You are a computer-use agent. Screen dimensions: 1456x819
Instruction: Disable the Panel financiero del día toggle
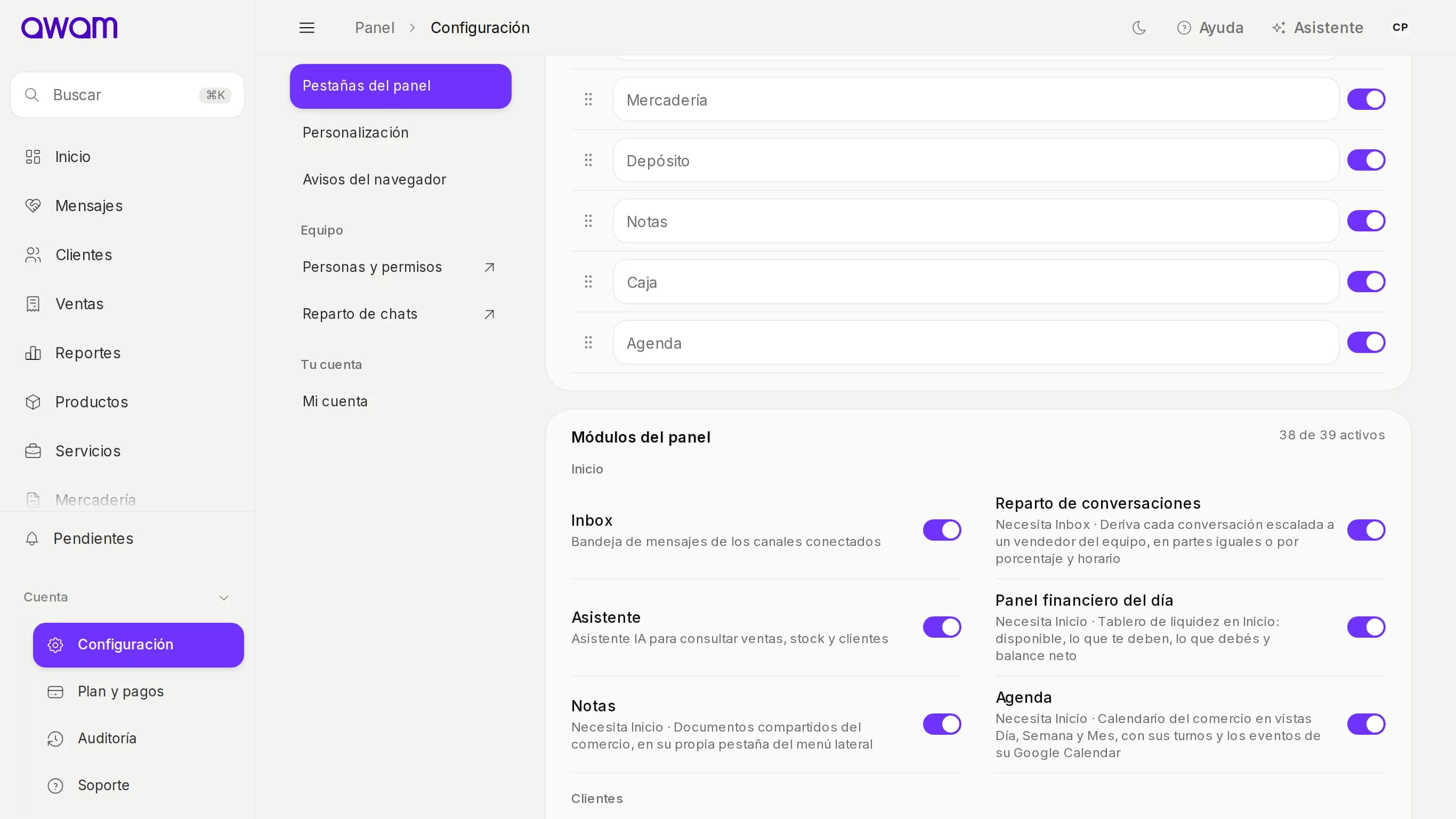pyautogui.click(x=1365, y=627)
